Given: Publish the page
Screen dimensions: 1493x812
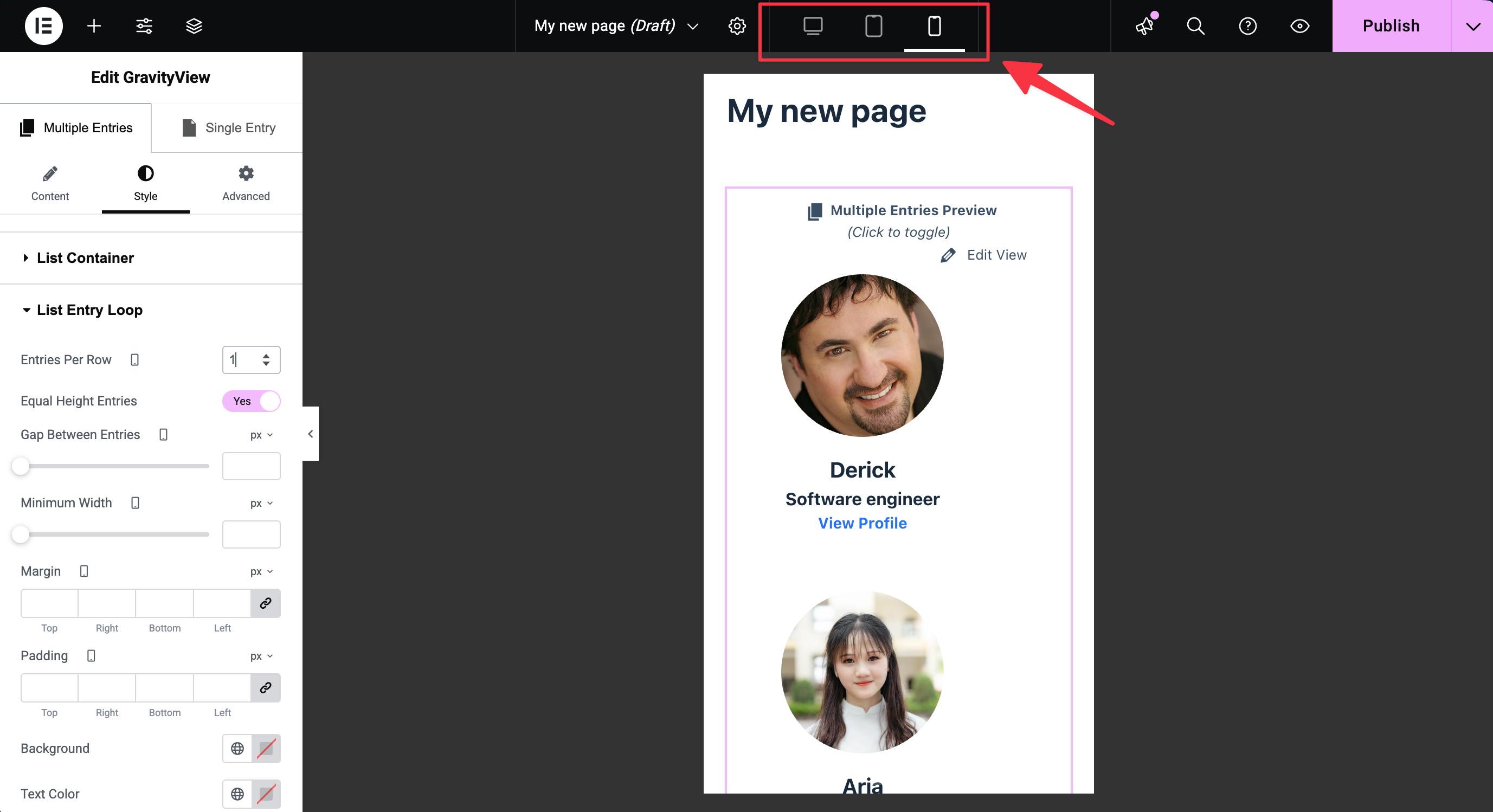Looking at the screenshot, I should point(1390,25).
